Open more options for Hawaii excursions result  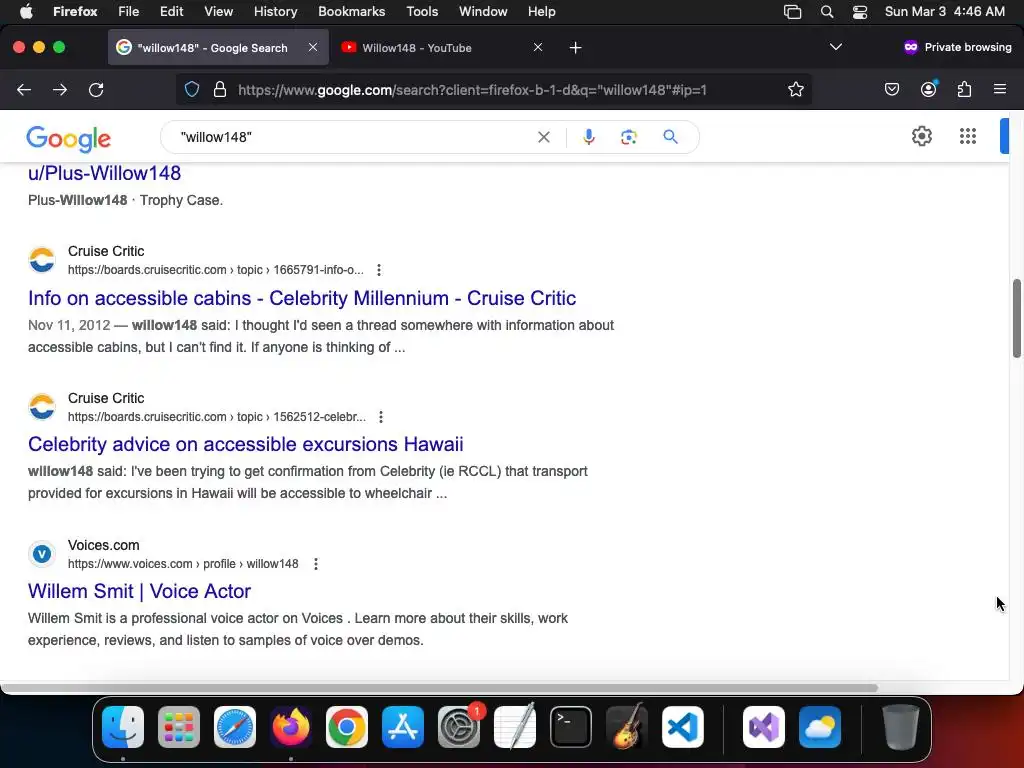[x=381, y=417]
